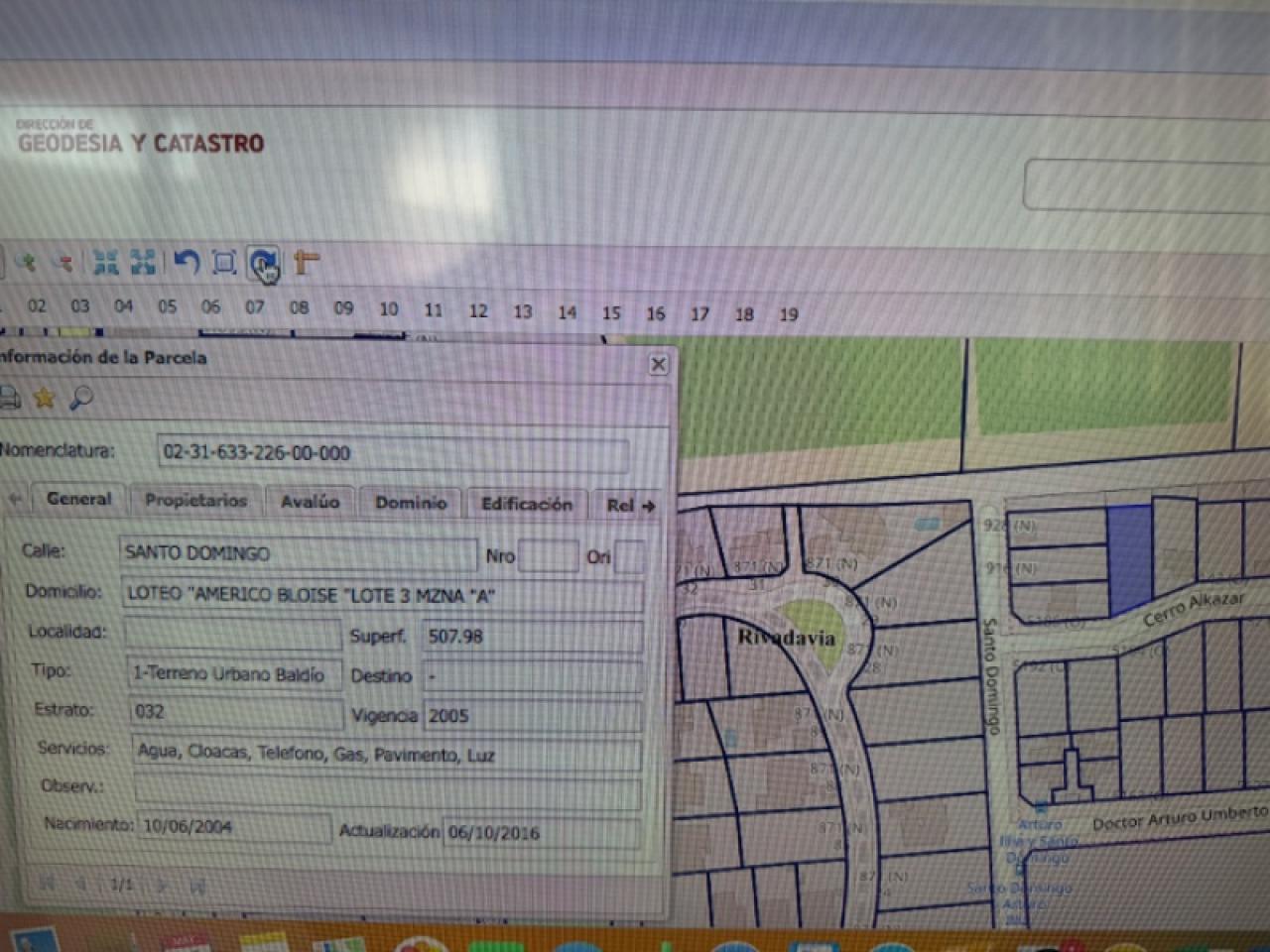The image size is (1270, 952).
Task: Select the measure ruler tool
Action: click(x=306, y=263)
